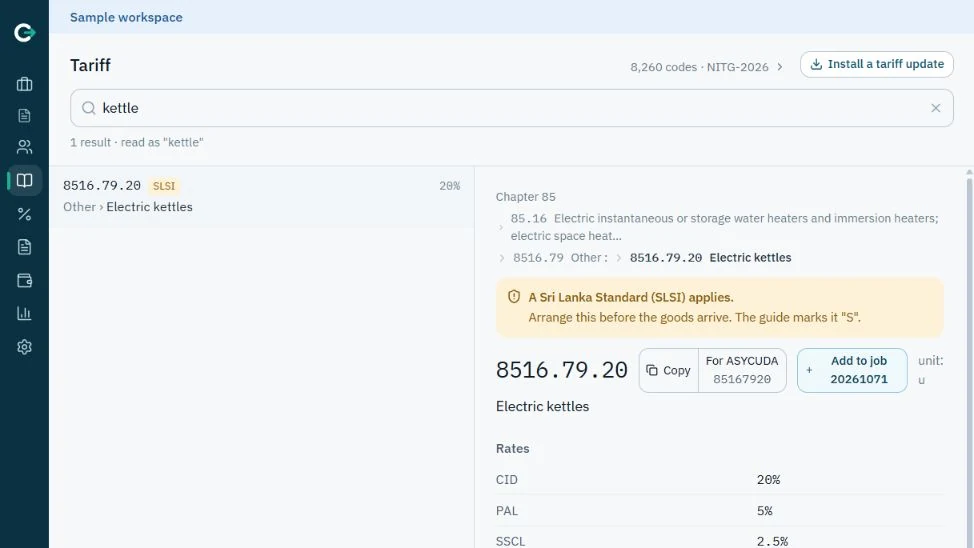This screenshot has height=548, width=974.
Task: Install a tariff update
Action: pos(876,64)
